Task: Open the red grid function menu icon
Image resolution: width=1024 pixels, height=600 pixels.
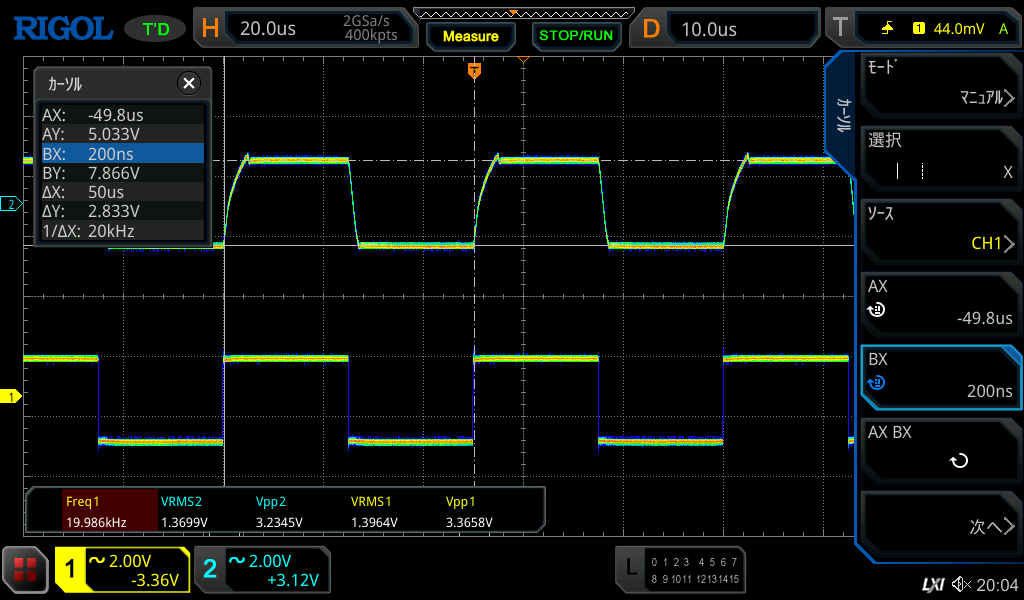Action: (x=25, y=571)
